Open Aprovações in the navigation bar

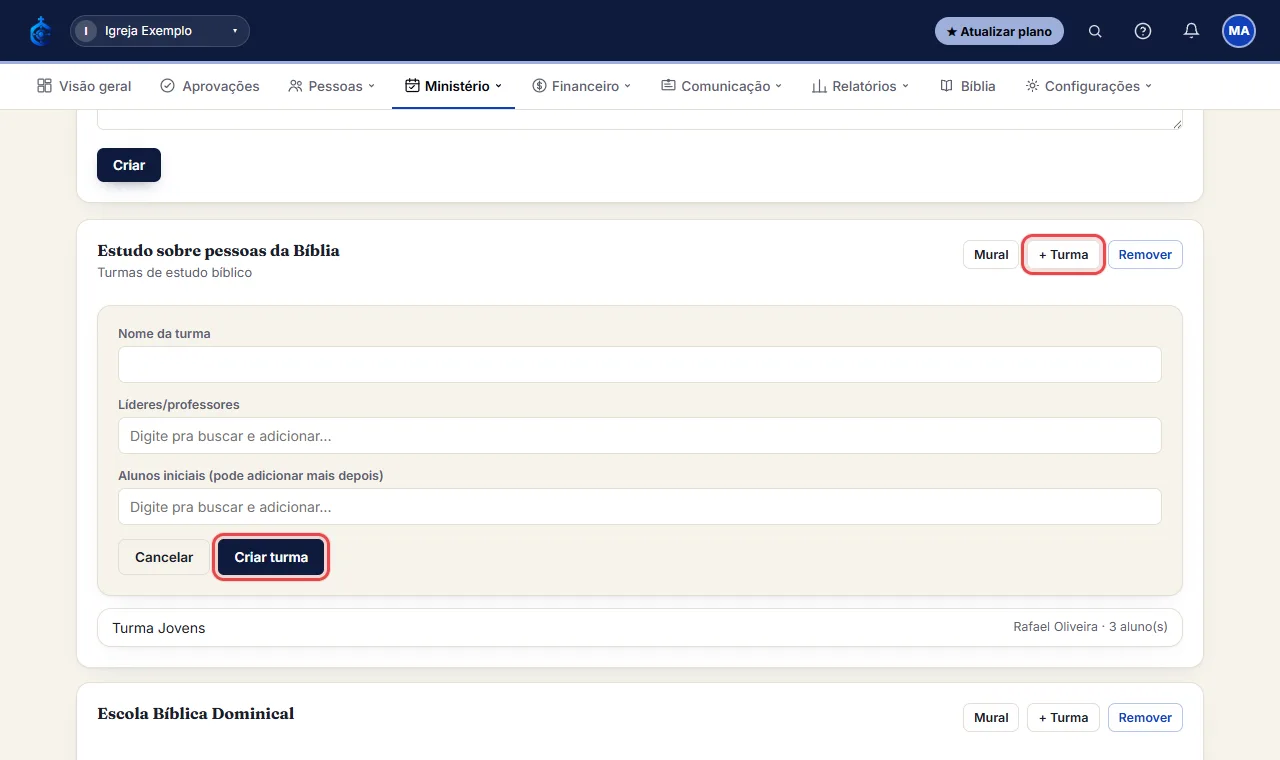[210, 86]
